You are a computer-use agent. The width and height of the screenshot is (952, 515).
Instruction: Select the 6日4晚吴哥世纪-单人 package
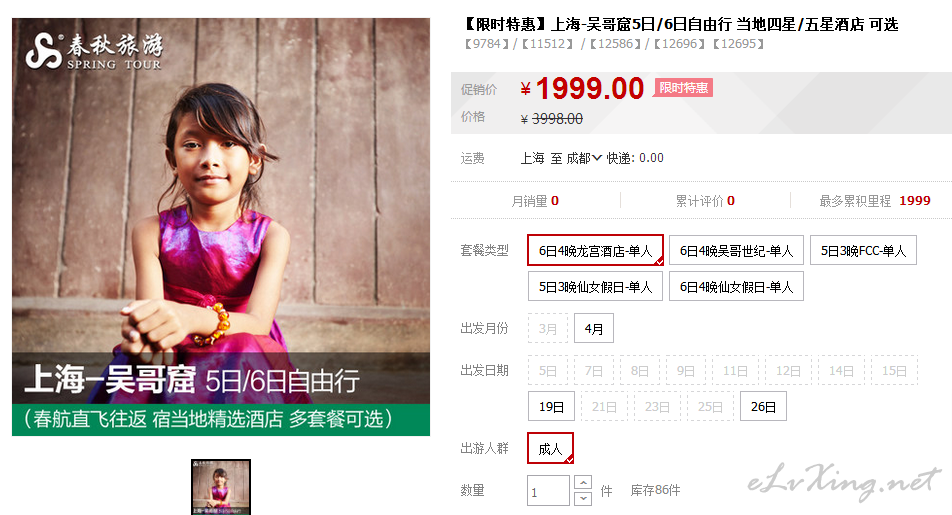[x=736, y=250]
